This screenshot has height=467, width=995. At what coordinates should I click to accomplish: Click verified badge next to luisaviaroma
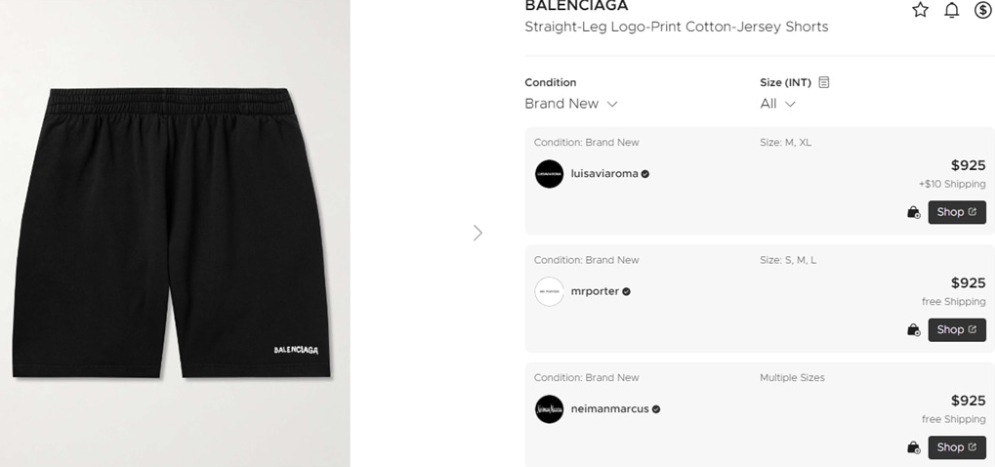(x=645, y=174)
